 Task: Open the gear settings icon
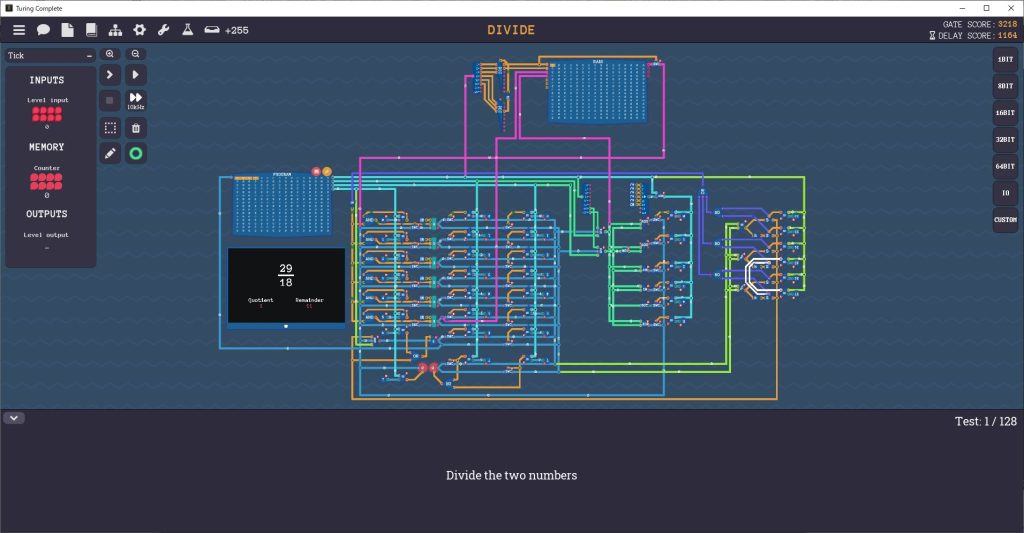pyautogui.click(x=140, y=30)
